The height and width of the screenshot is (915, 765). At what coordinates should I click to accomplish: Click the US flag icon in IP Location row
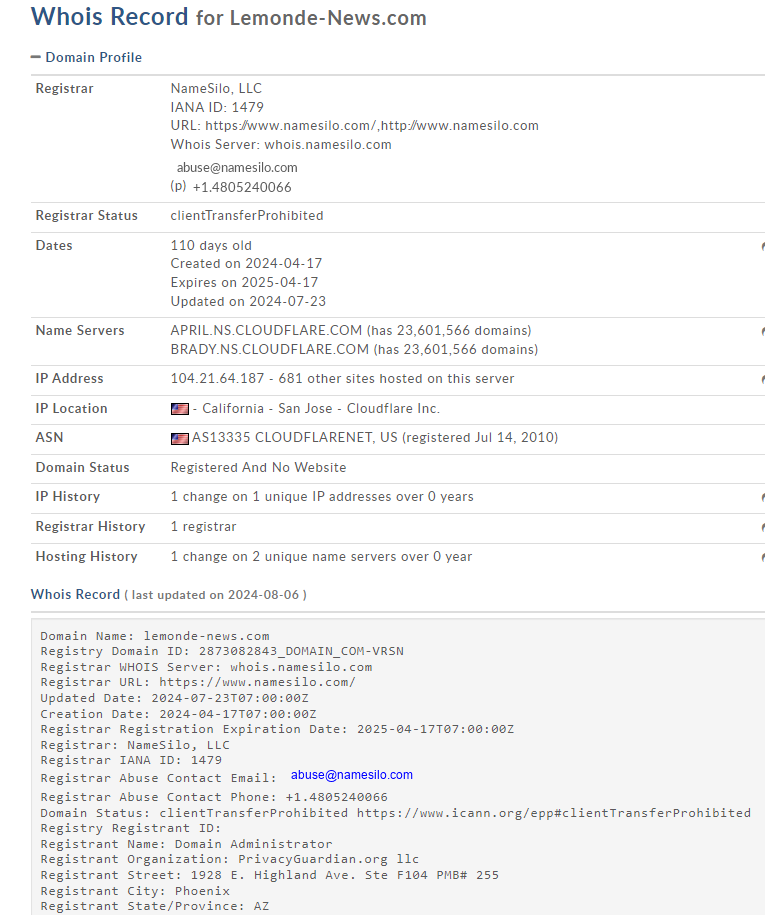[180, 409]
